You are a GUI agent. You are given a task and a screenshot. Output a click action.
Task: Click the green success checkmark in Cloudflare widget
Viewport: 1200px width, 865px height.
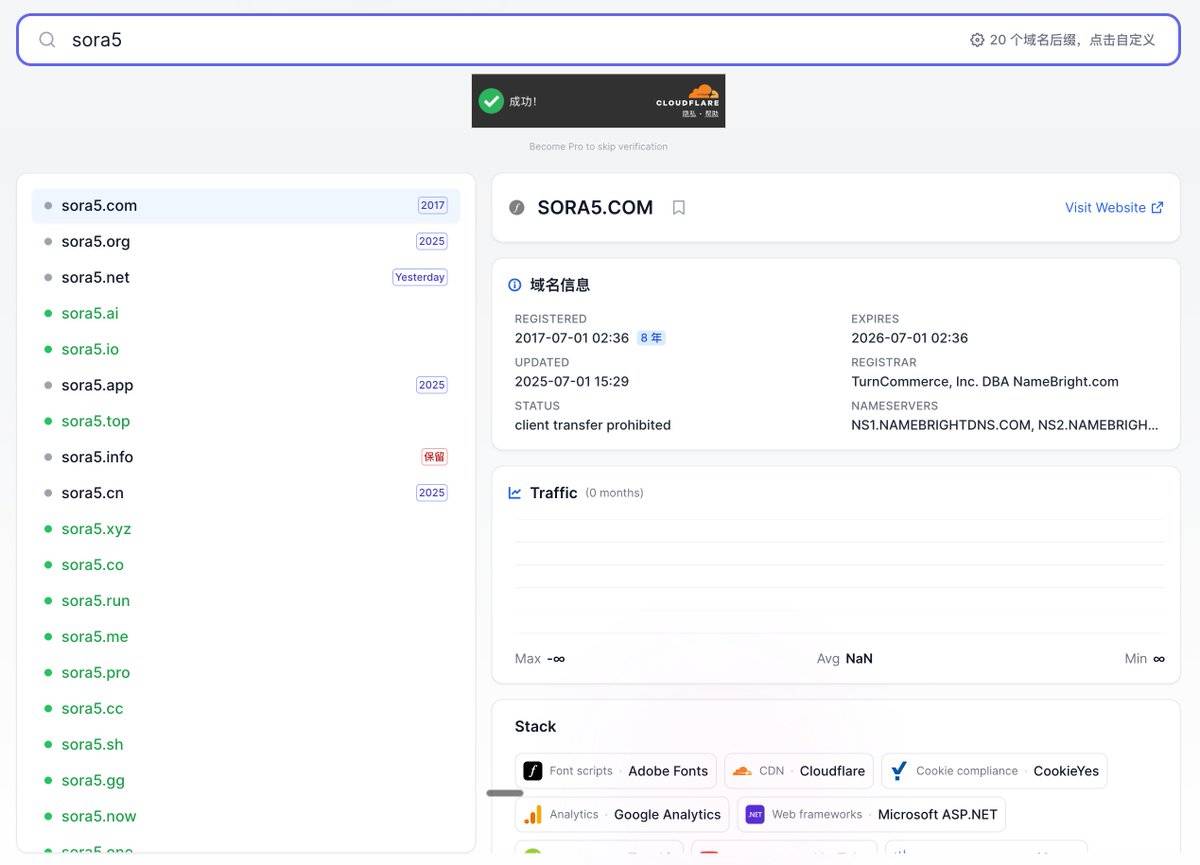pyautogui.click(x=491, y=101)
